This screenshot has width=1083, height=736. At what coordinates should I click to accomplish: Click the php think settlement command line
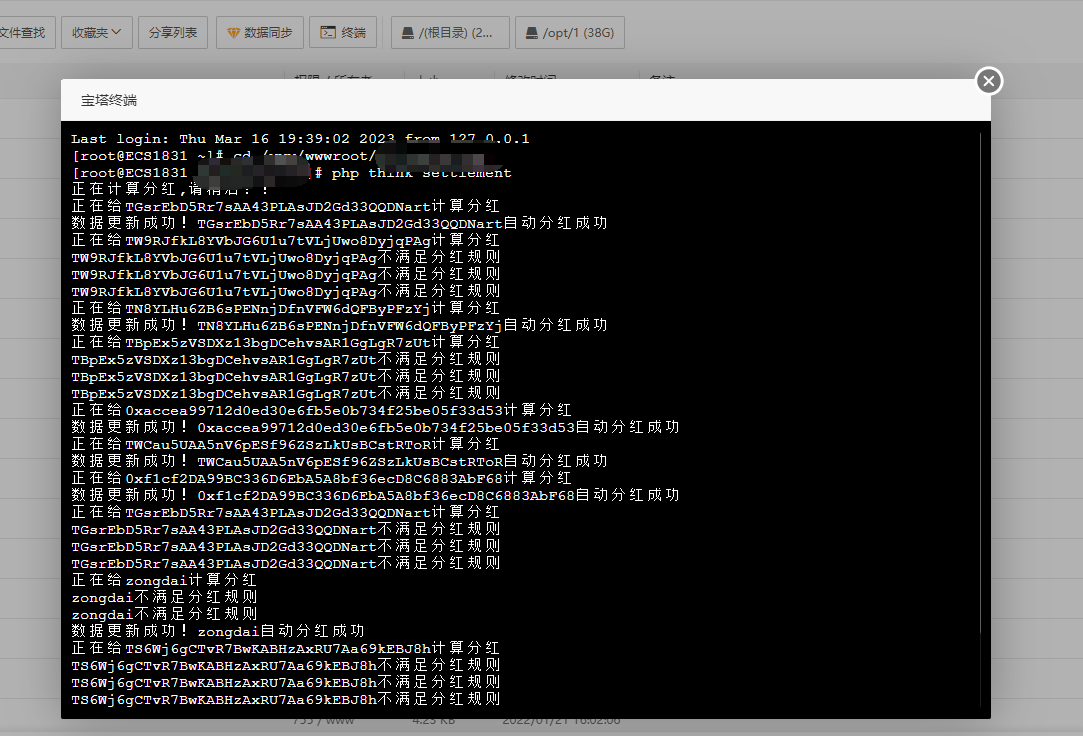pyautogui.click(x=292, y=173)
